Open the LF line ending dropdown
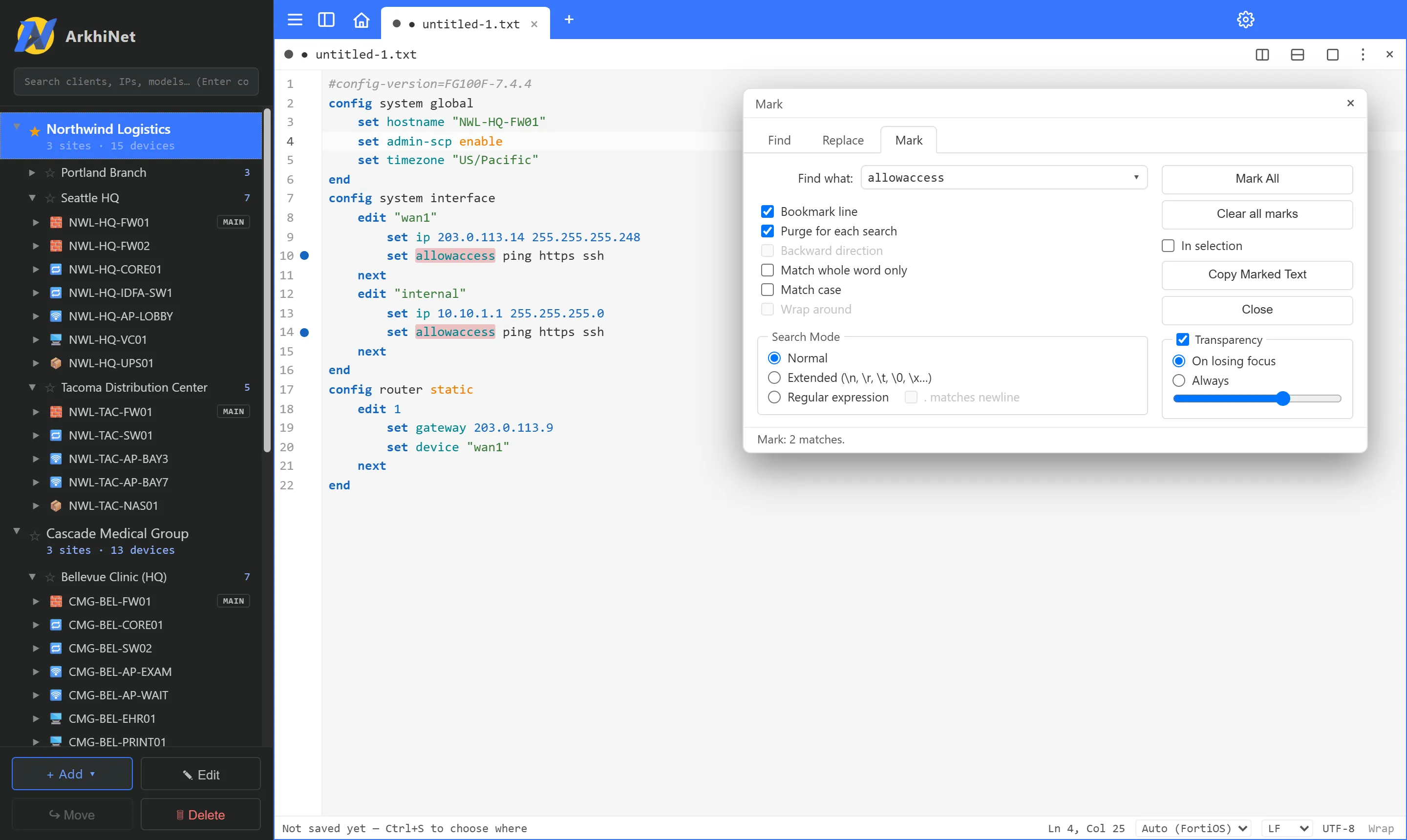The height and width of the screenshot is (840, 1407). point(1286,828)
